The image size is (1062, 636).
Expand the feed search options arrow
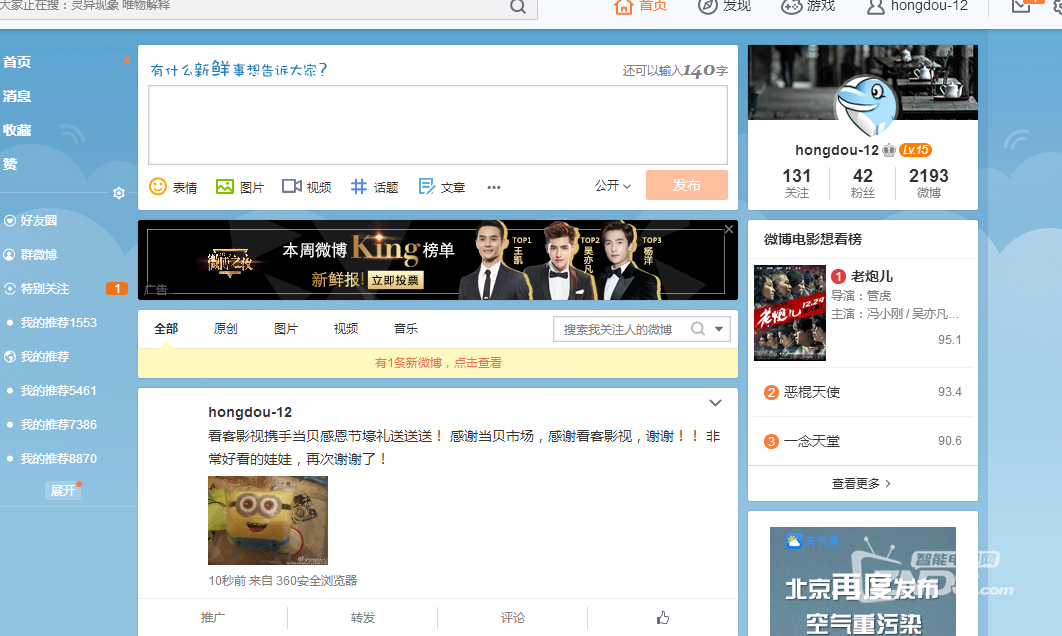[x=719, y=329]
